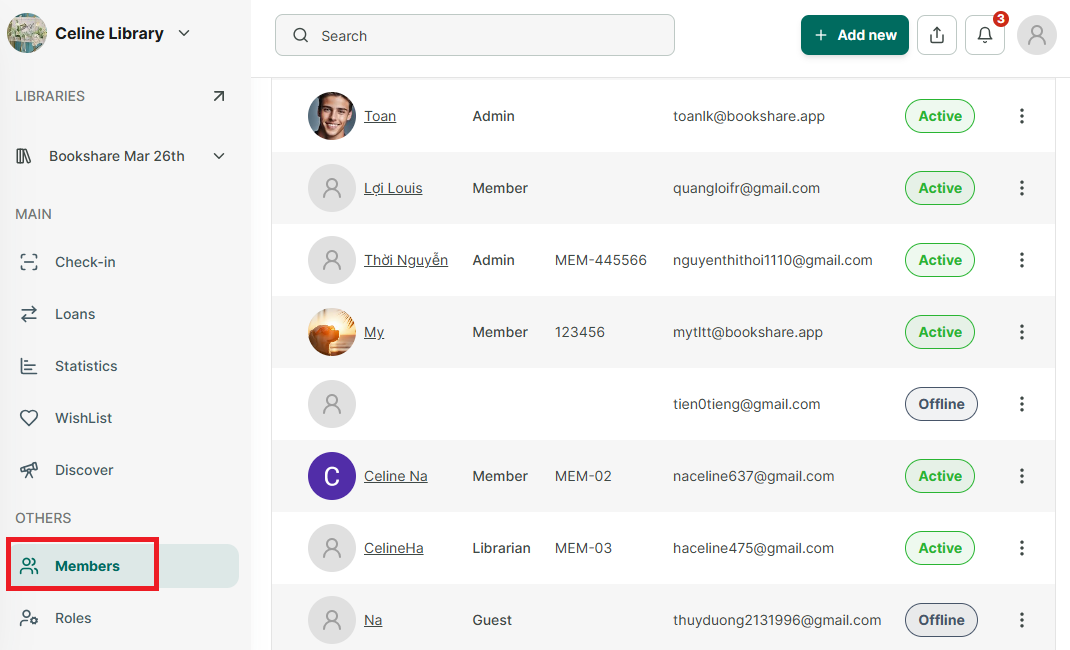1070x650 pixels.
Task: Open the notifications bell
Action: [985, 35]
